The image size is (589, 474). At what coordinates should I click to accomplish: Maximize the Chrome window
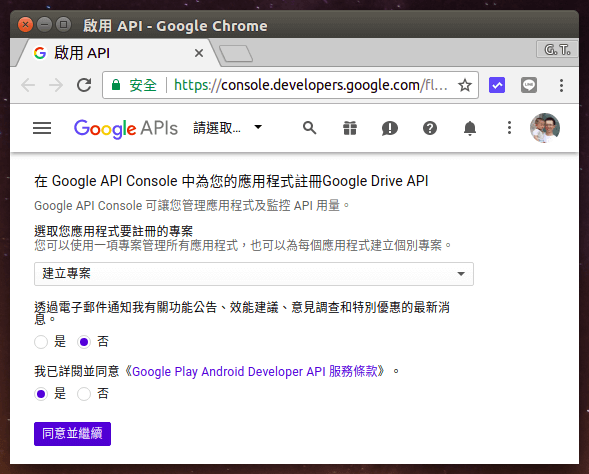pyautogui.click(x=63, y=25)
